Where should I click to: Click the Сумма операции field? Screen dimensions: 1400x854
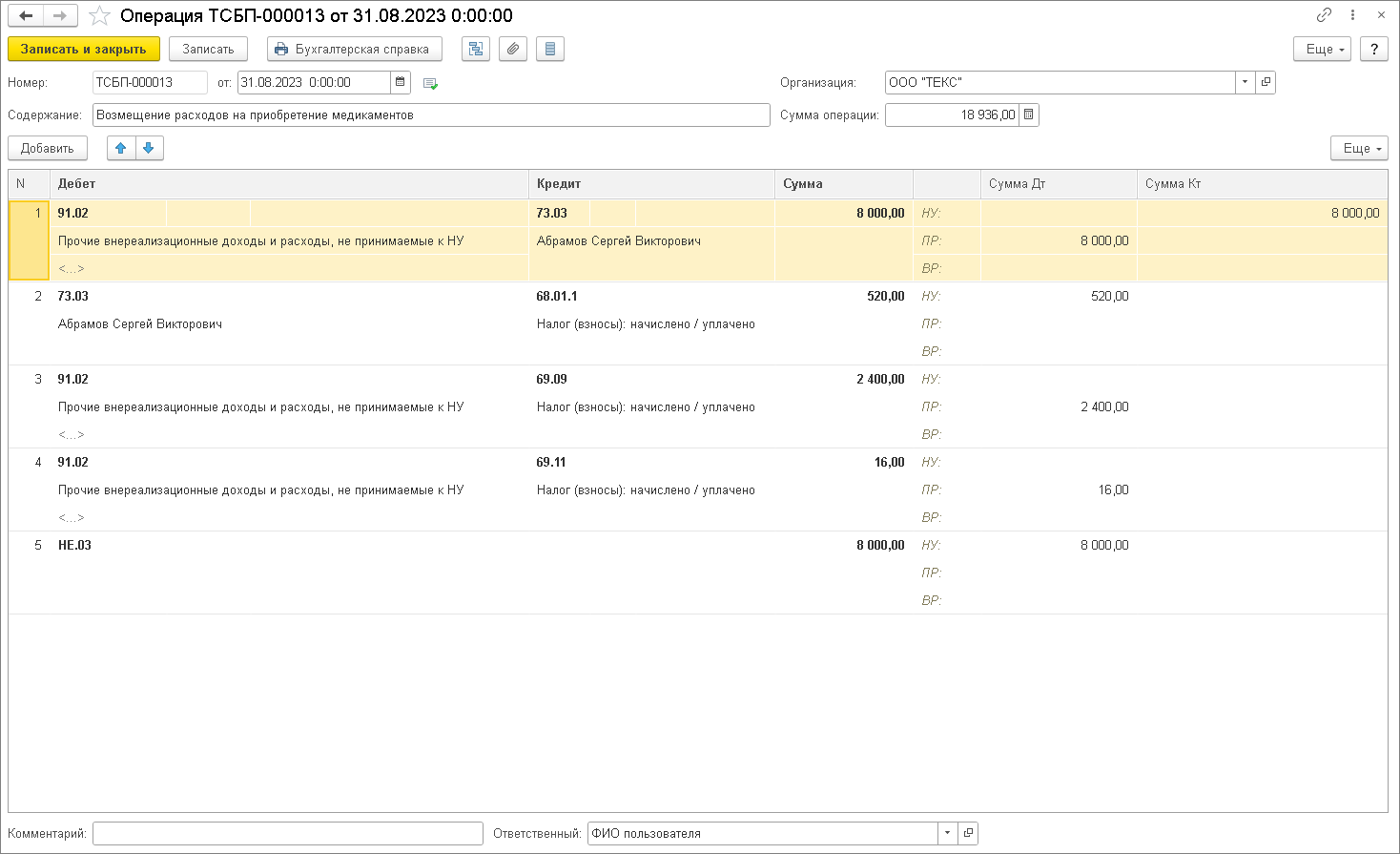(x=952, y=115)
